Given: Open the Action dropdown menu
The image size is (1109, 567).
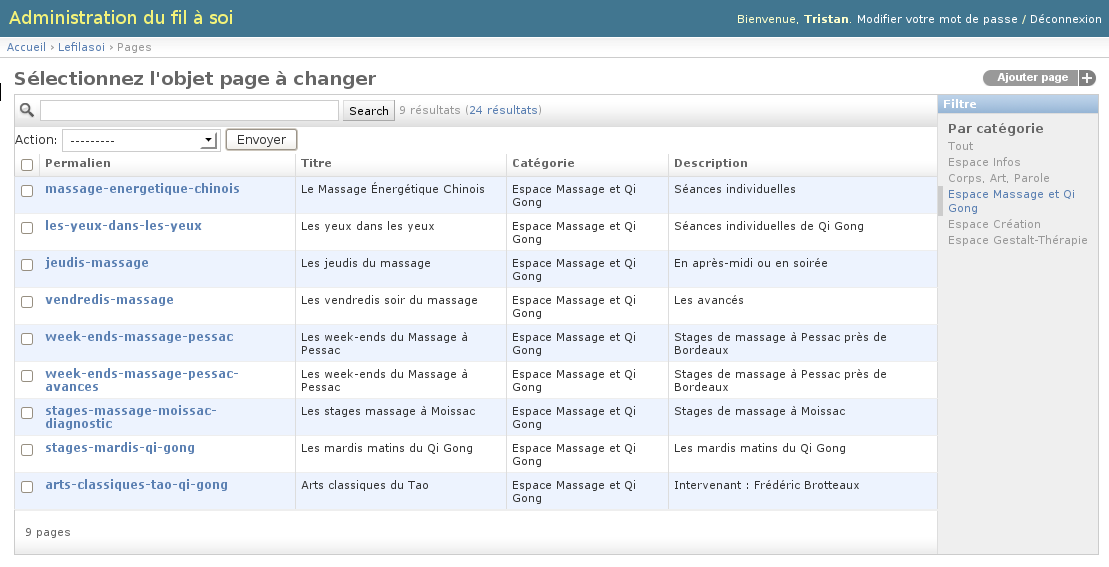Looking at the screenshot, I should (x=140, y=141).
